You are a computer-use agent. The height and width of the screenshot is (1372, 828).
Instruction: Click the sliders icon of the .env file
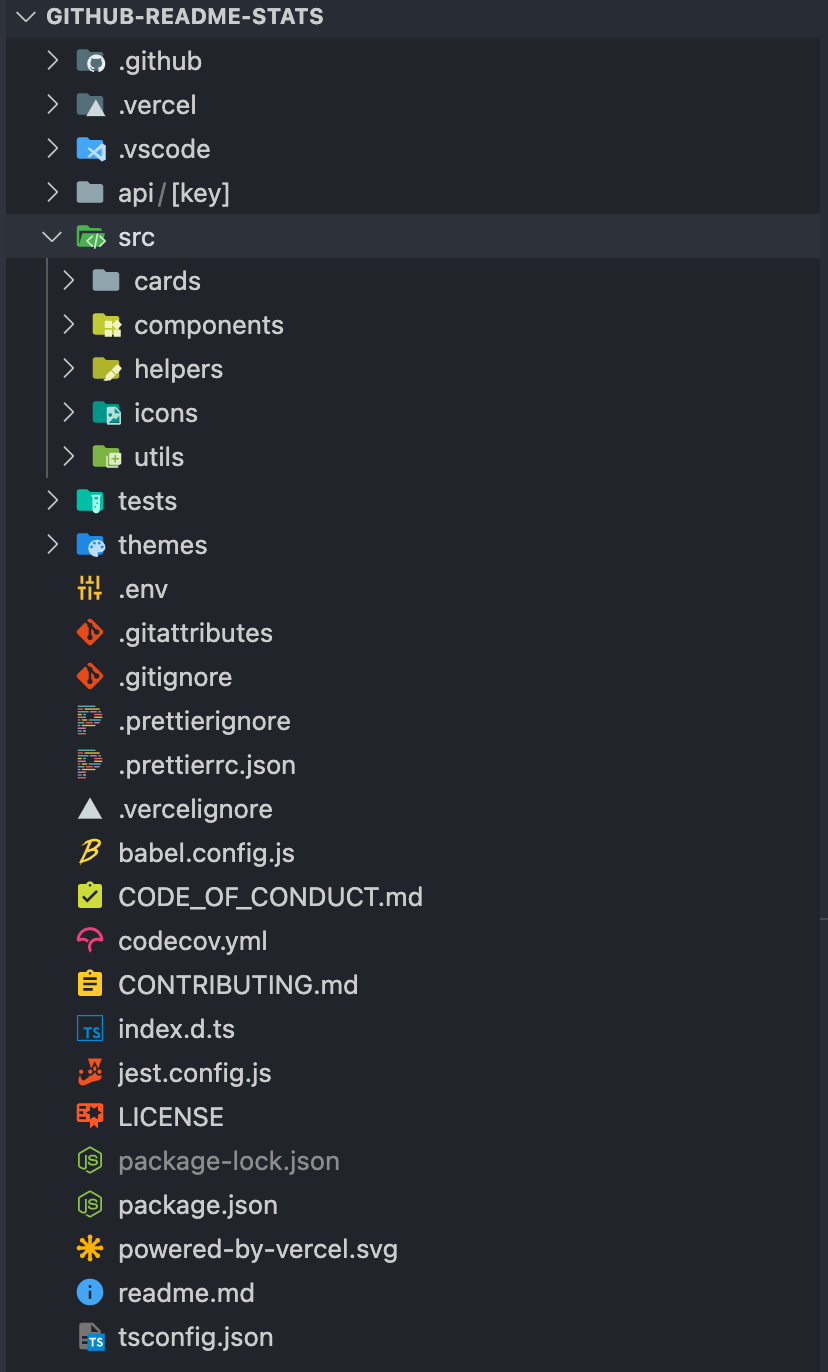pos(90,589)
